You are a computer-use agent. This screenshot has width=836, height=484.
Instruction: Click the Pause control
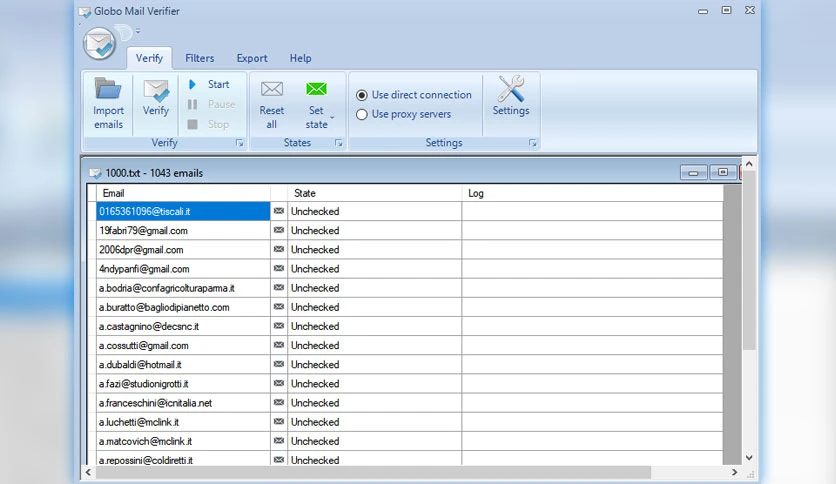coord(212,104)
